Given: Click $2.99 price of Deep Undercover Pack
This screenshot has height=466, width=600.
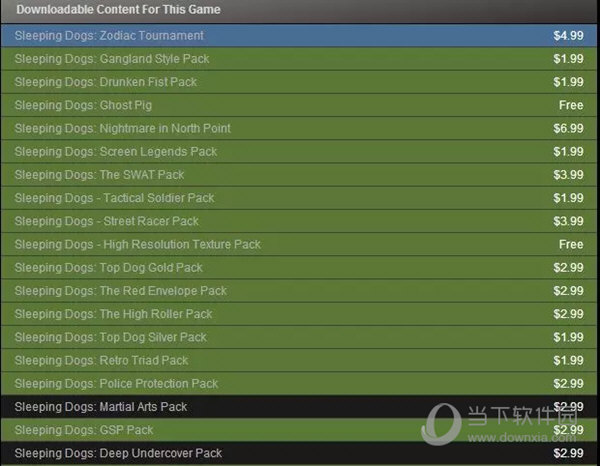Looking at the screenshot, I should (568, 453).
